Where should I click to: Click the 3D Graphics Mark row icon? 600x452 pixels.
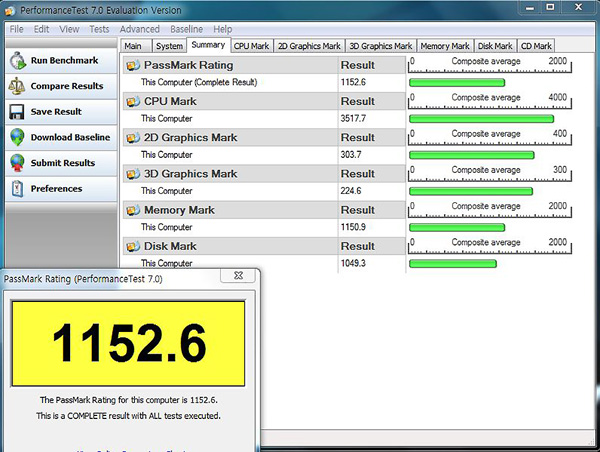(133, 174)
